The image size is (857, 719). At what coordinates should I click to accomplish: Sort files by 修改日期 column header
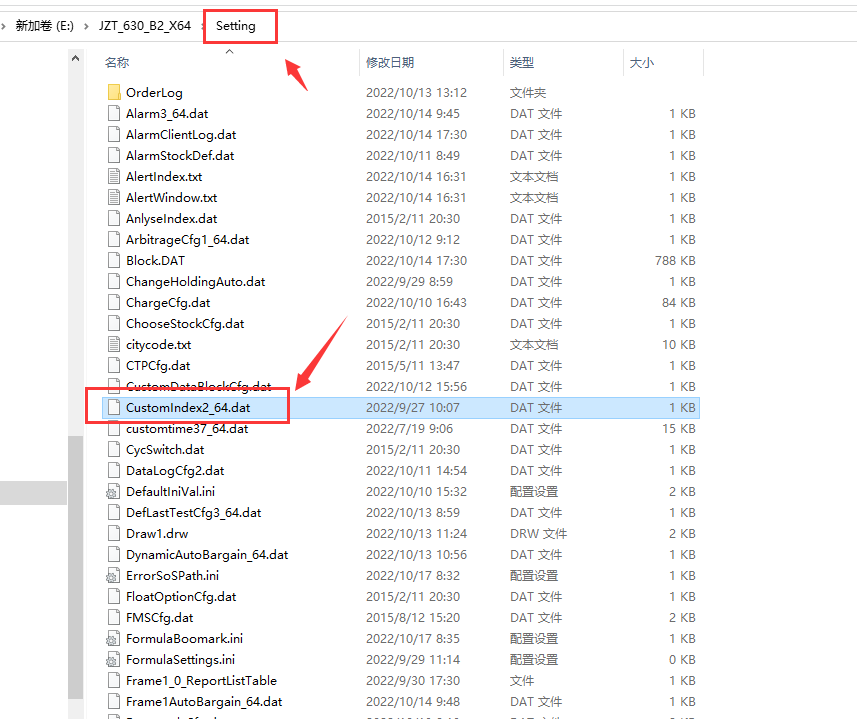point(390,63)
